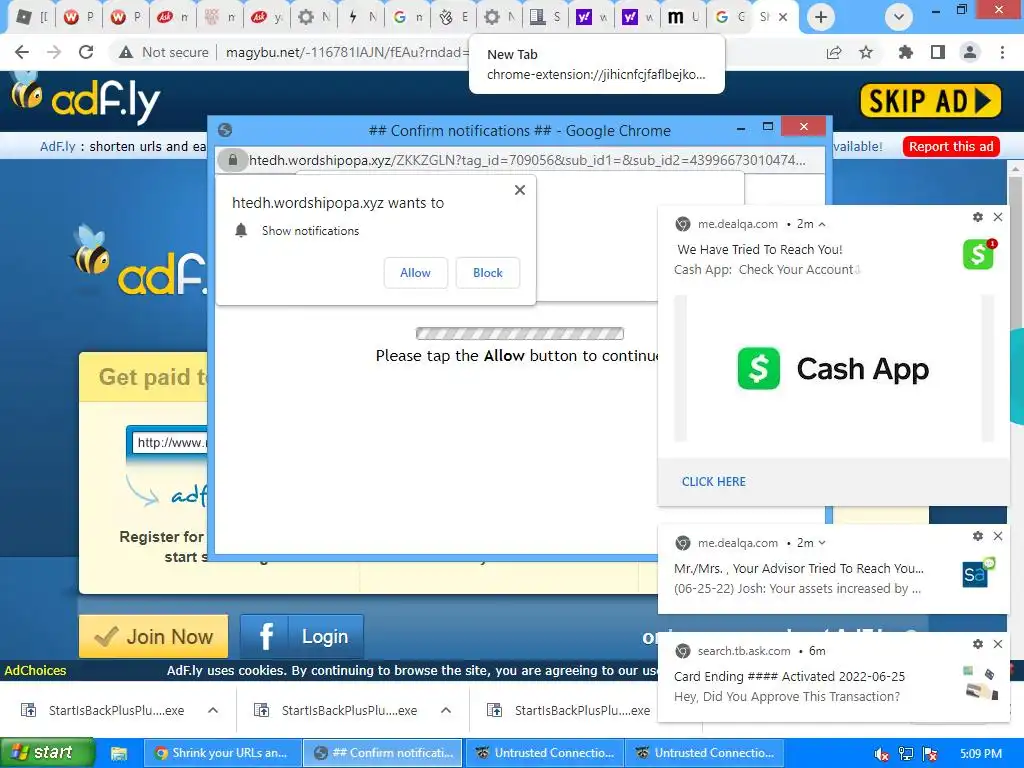
Task: Open settings gear on Advisor notification
Action: 978,536
